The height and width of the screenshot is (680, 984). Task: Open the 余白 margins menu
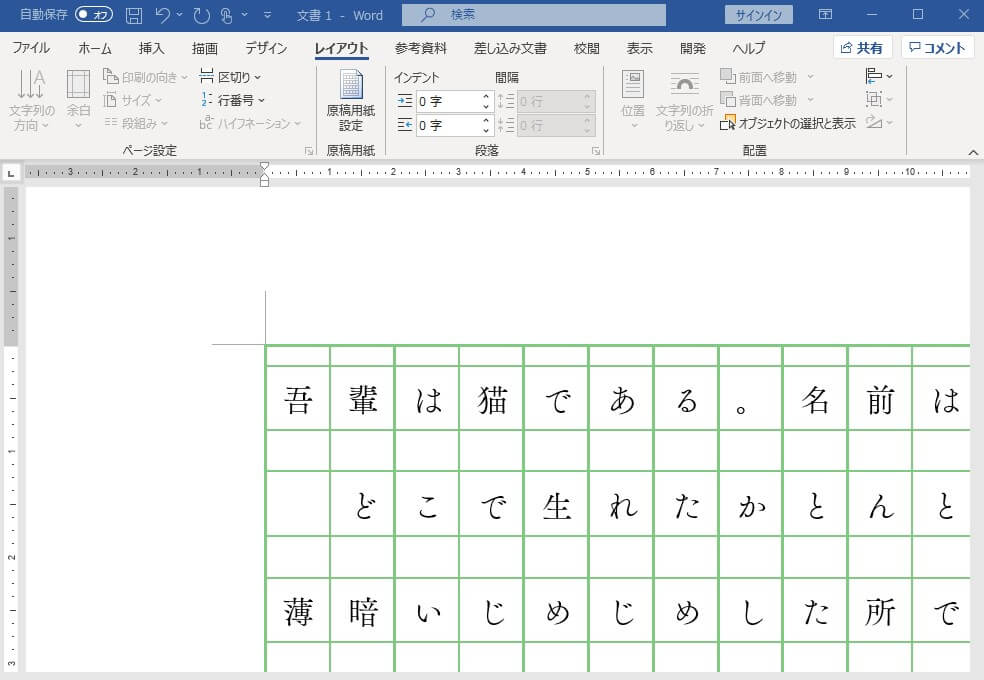pos(78,100)
